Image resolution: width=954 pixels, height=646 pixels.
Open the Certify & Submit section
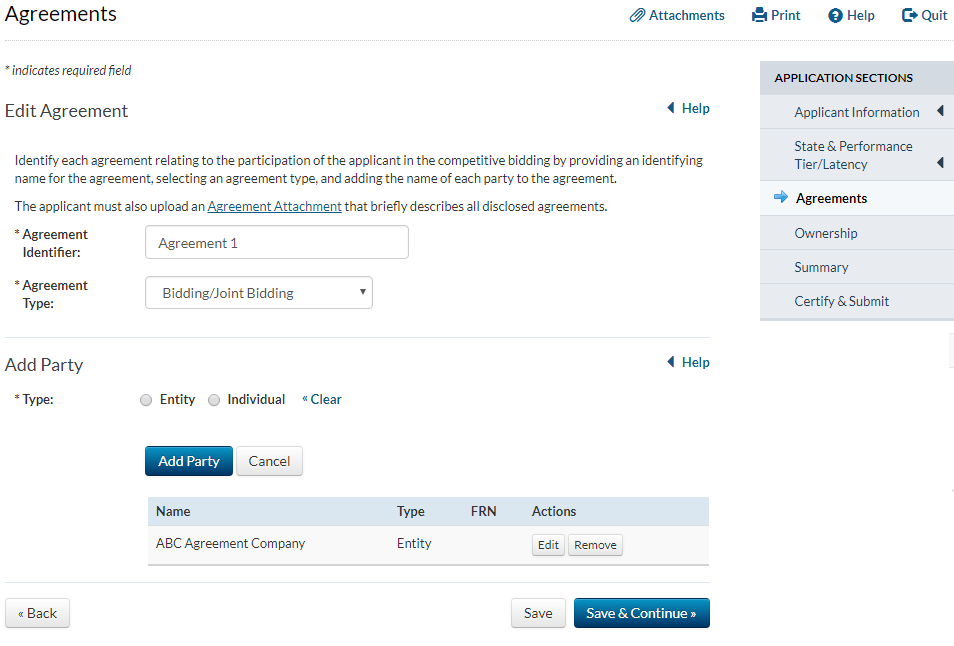pos(842,301)
